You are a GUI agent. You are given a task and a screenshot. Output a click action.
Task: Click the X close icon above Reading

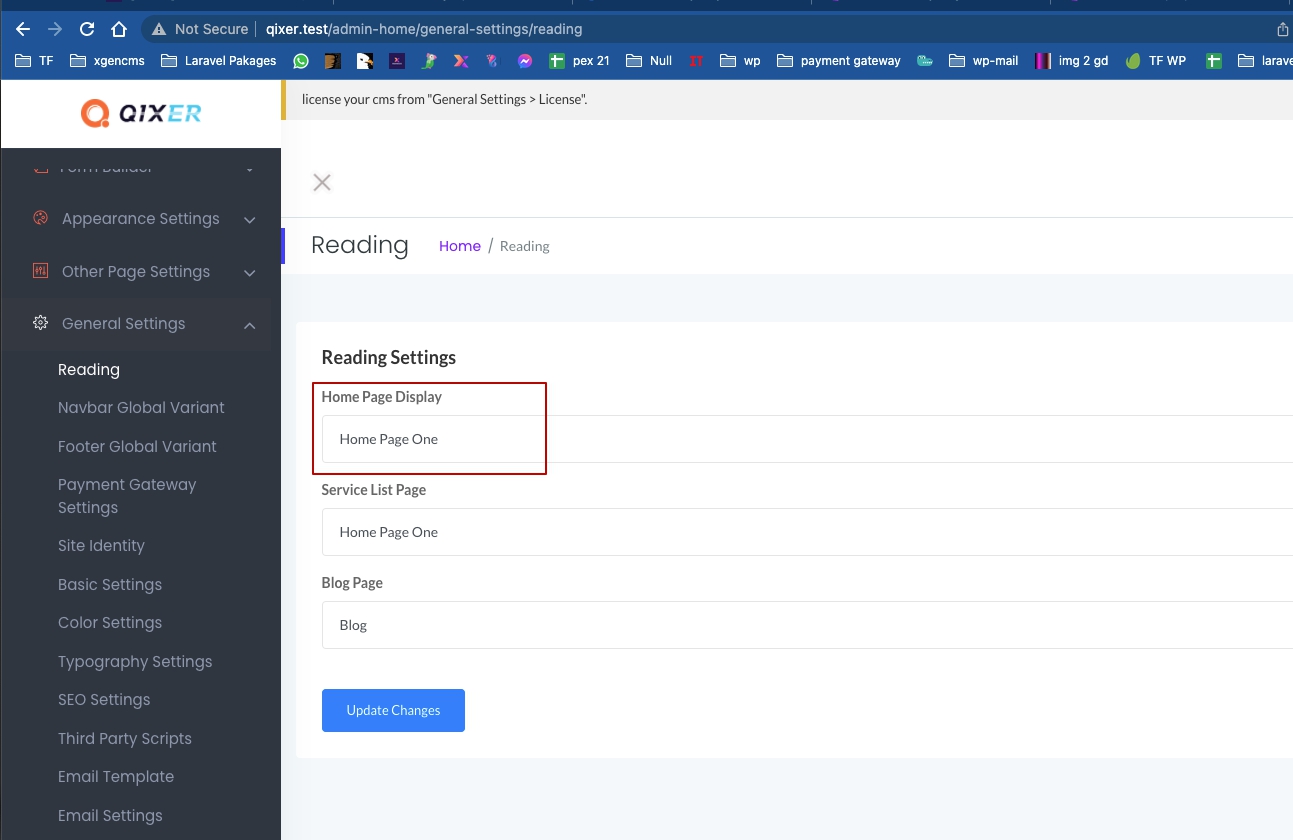click(322, 182)
